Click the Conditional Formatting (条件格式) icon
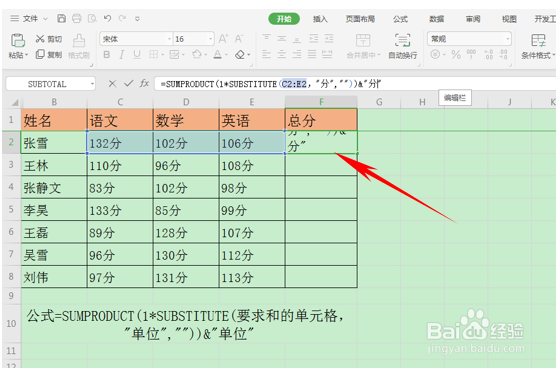556x368 pixels. tap(538, 40)
